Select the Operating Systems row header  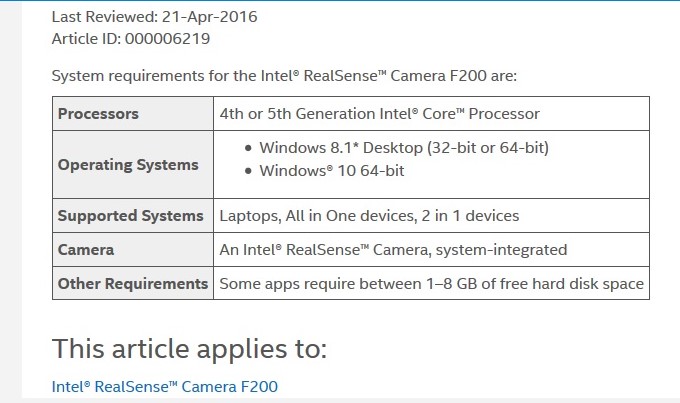(128, 165)
